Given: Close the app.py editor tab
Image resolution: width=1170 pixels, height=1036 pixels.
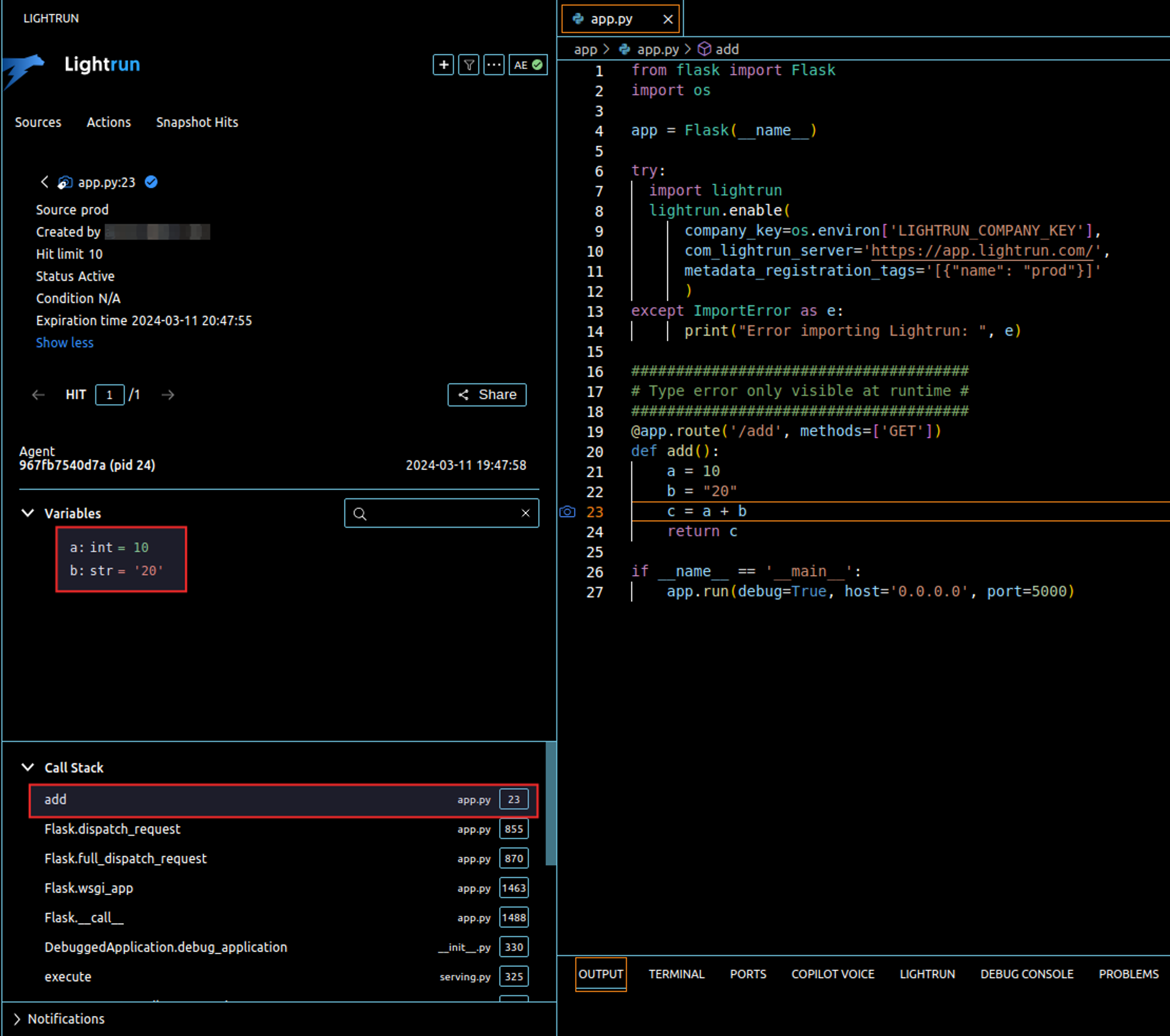Looking at the screenshot, I should [x=667, y=19].
